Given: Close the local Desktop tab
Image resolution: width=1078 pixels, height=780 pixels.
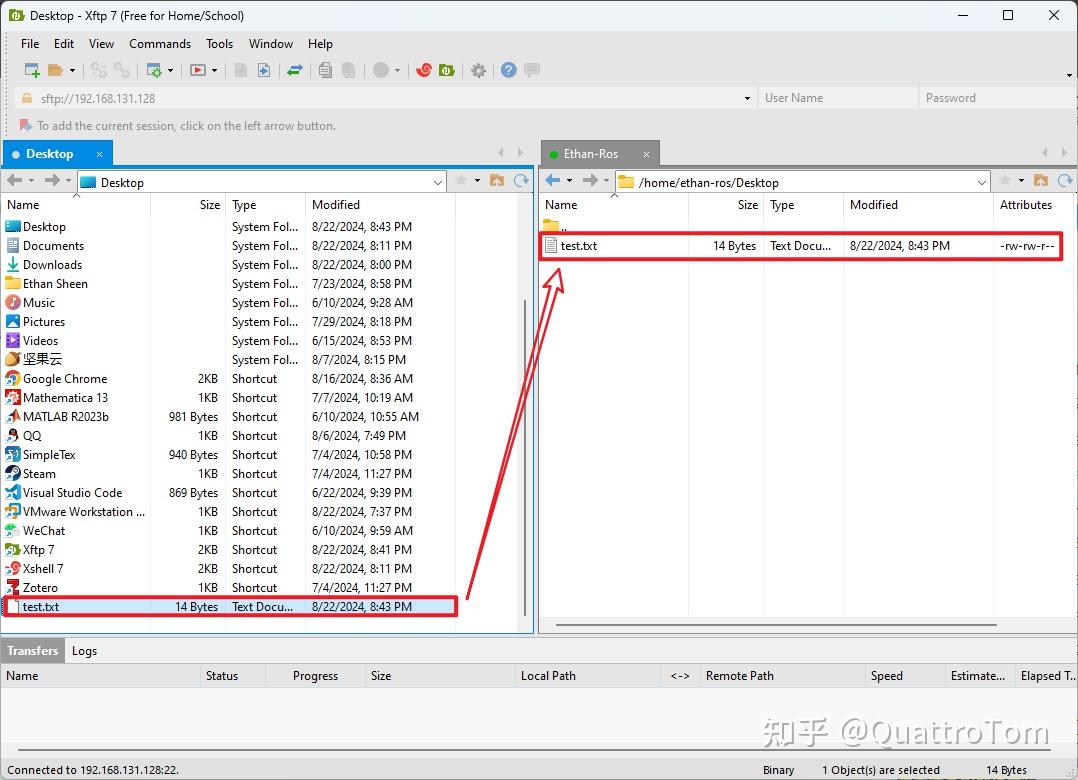Looking at the screenshot, I should [99, 155].
